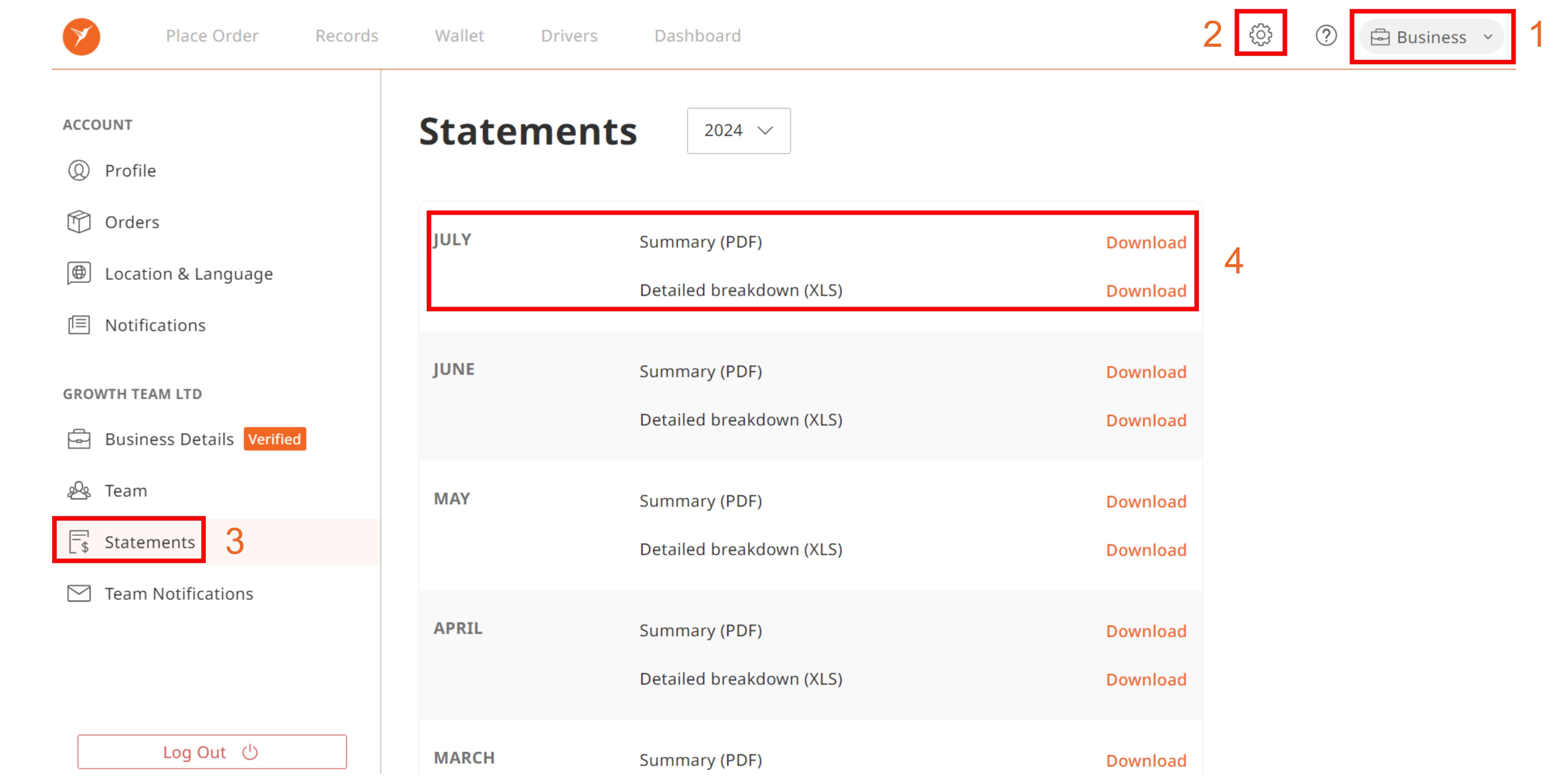Click the Log Out button
The image size is (1568, 784).
coord(212,752)
